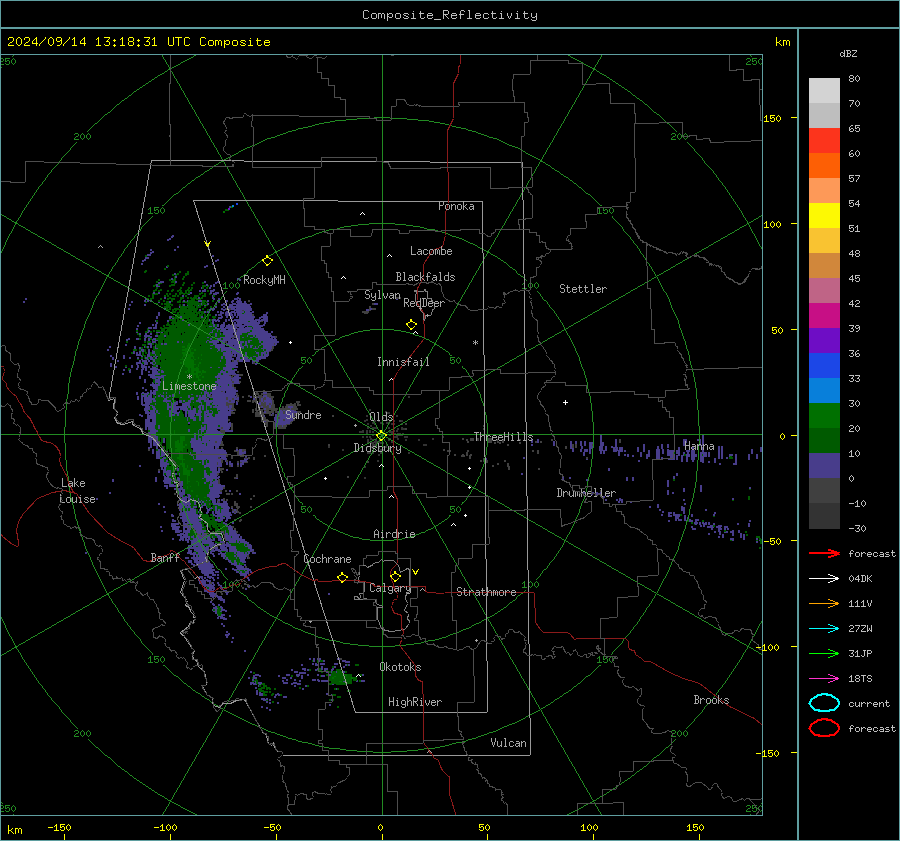Click the Sundre town label
Screen dimensions: 900x841
[x=303, y=414]
